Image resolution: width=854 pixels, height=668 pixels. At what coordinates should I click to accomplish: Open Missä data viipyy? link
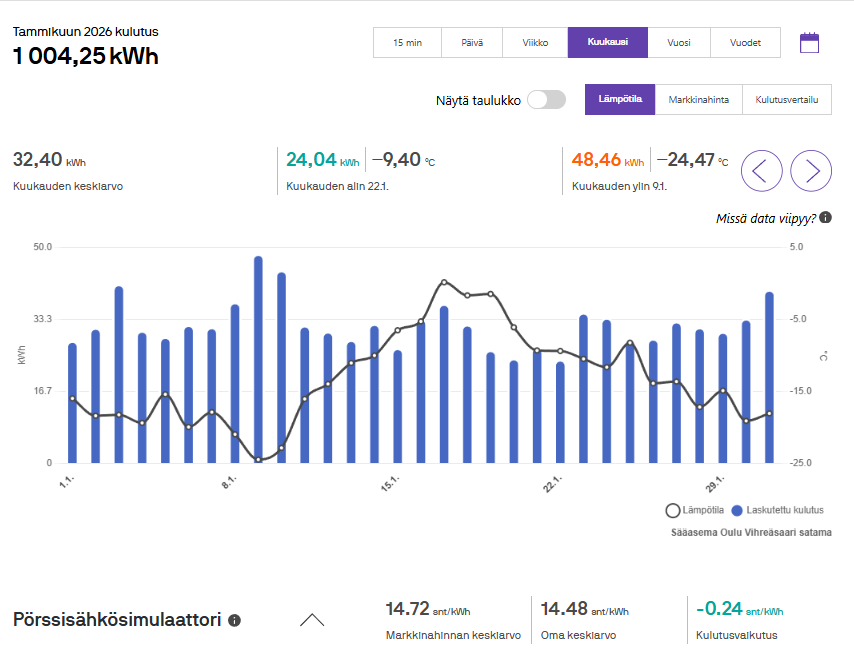(766, 218)
